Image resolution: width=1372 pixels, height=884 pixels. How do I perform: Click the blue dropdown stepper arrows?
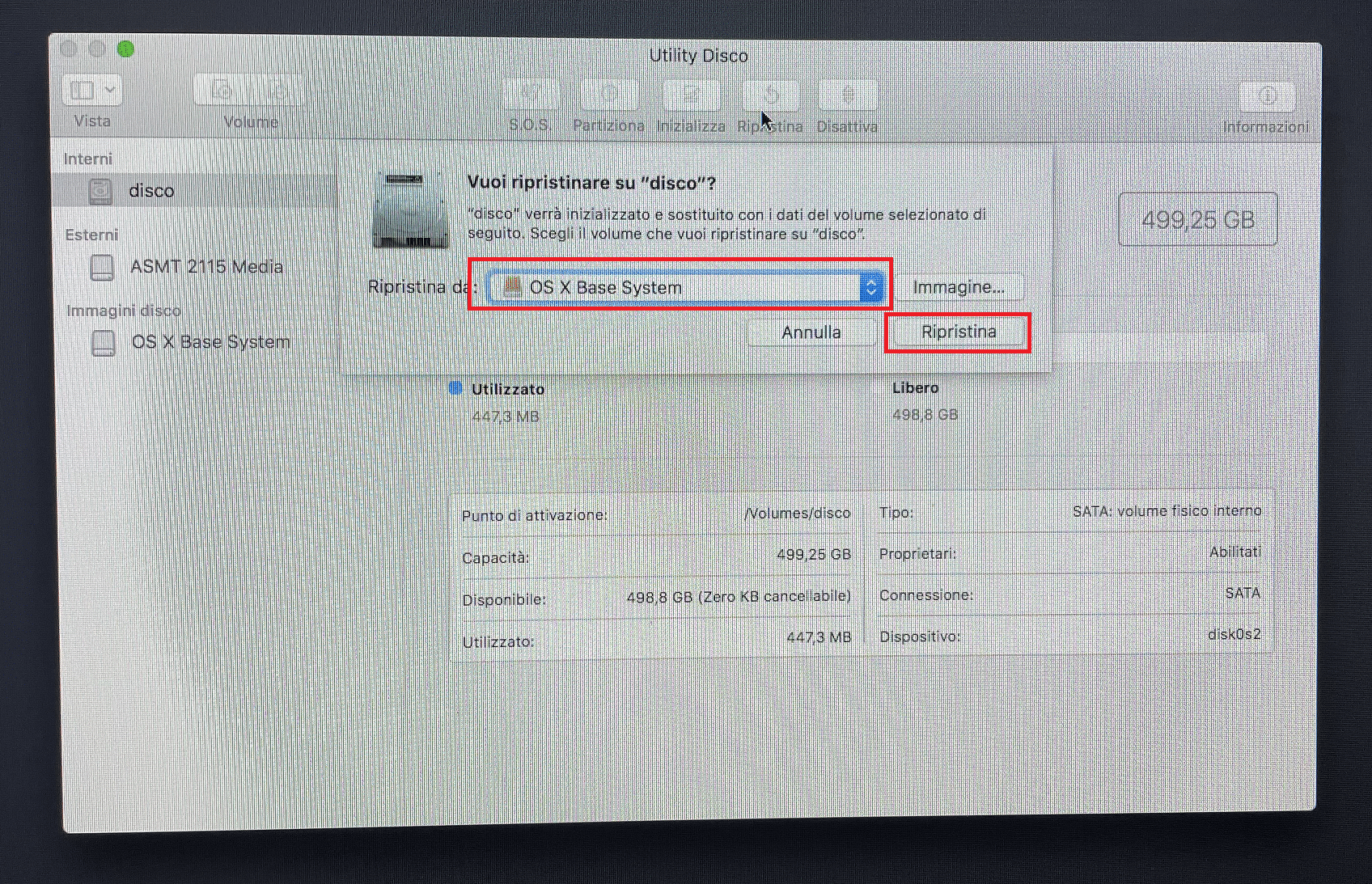point(871,288)
